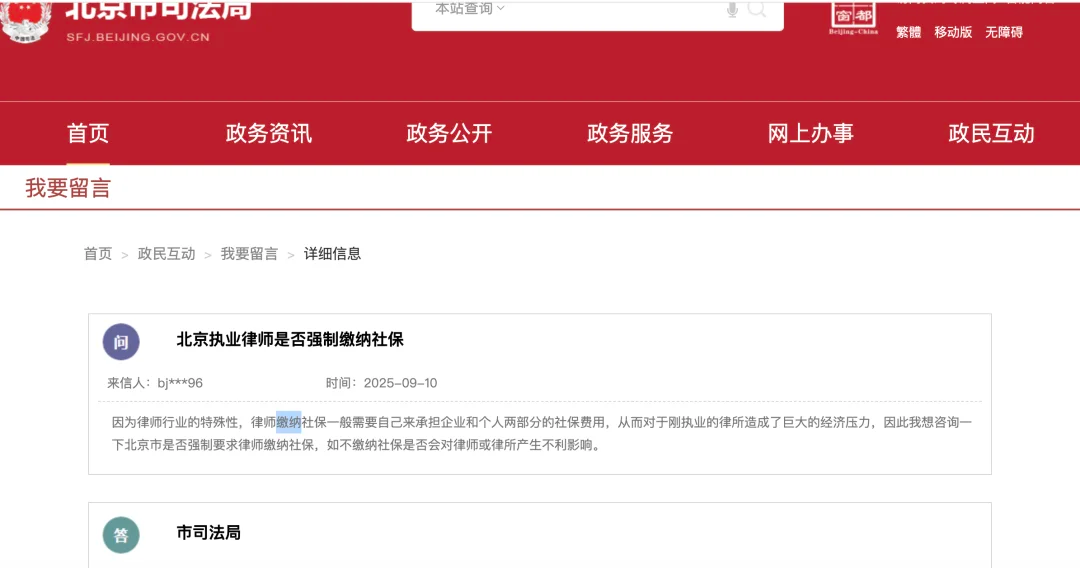The image size is (1080, 568).
Task: Click the purple 问 question icon
Action: [121, 341]
